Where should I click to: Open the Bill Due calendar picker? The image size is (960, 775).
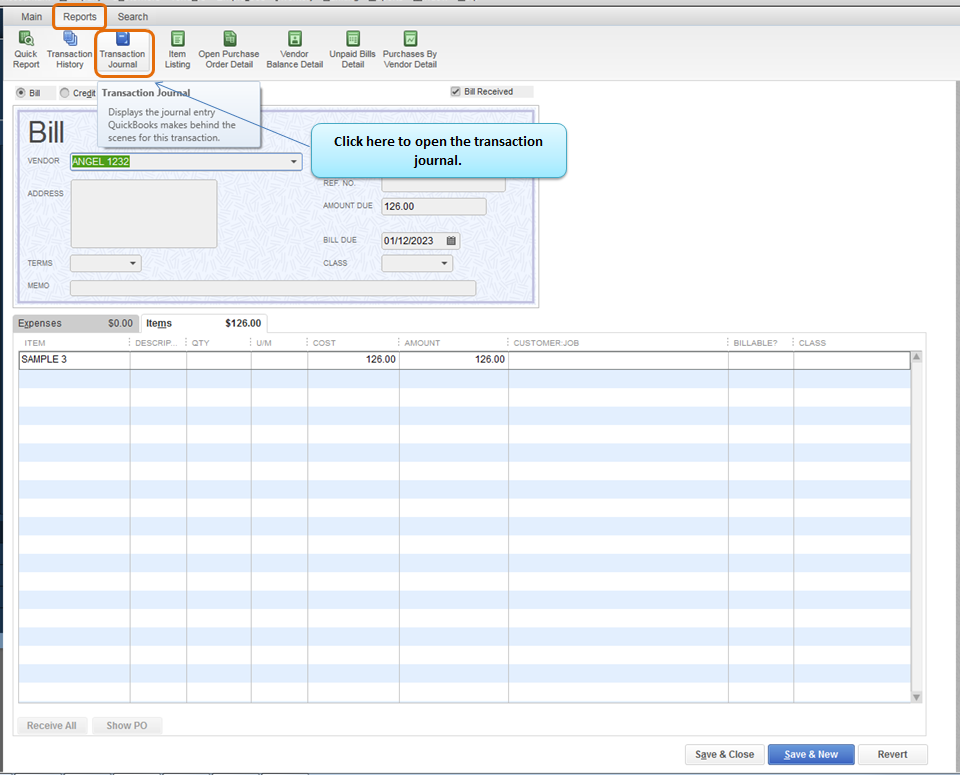[x=451, y=241]
